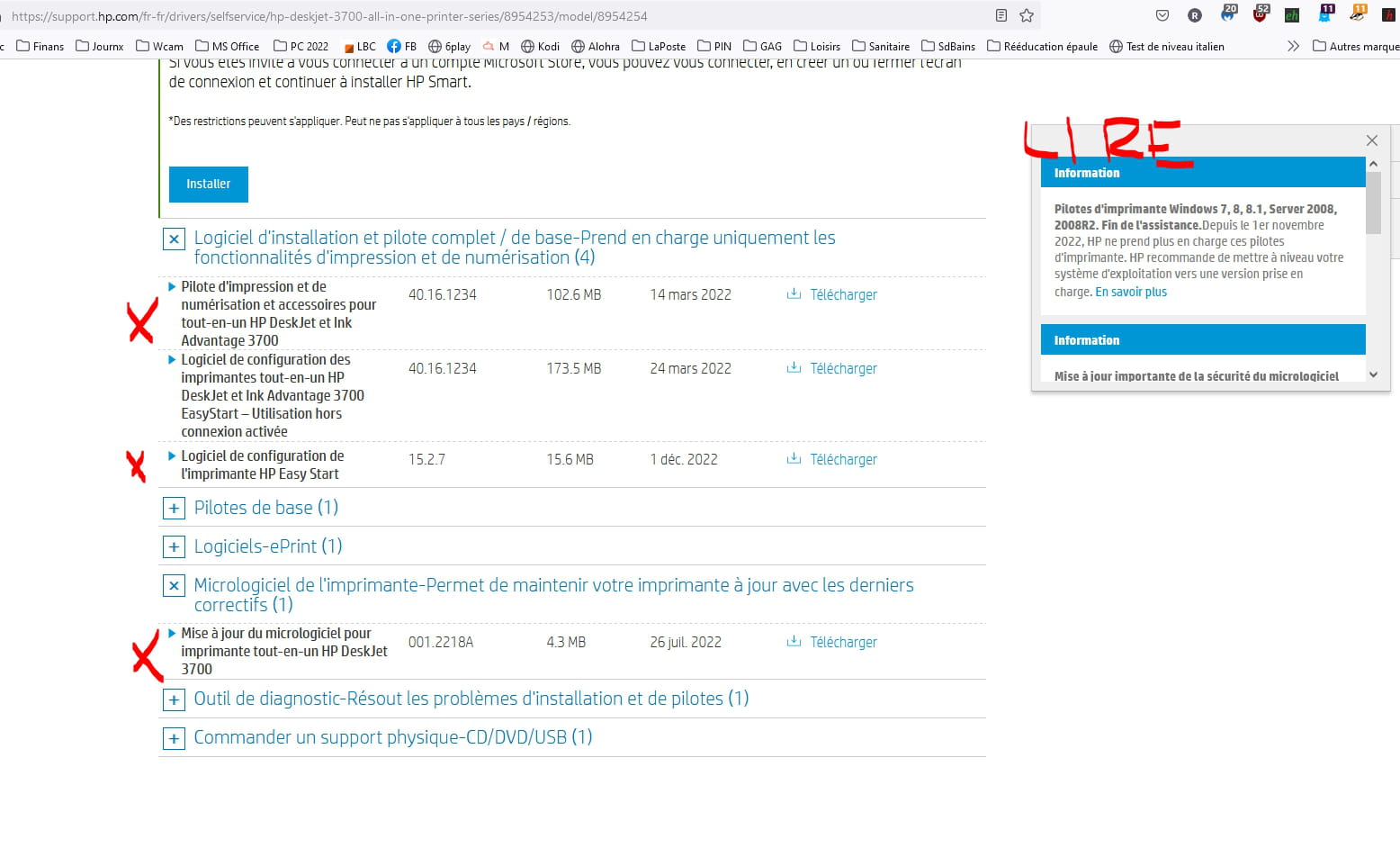Click version text 15.2.7
The height and width of the screenshot is (848, 1400).
tap(426, 459)
